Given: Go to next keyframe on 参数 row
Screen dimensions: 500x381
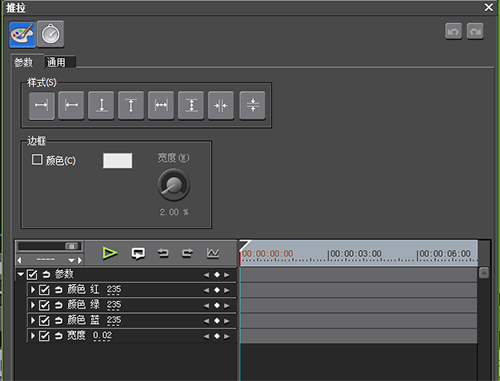Looking at the screenshot, I should pos(227,275).
